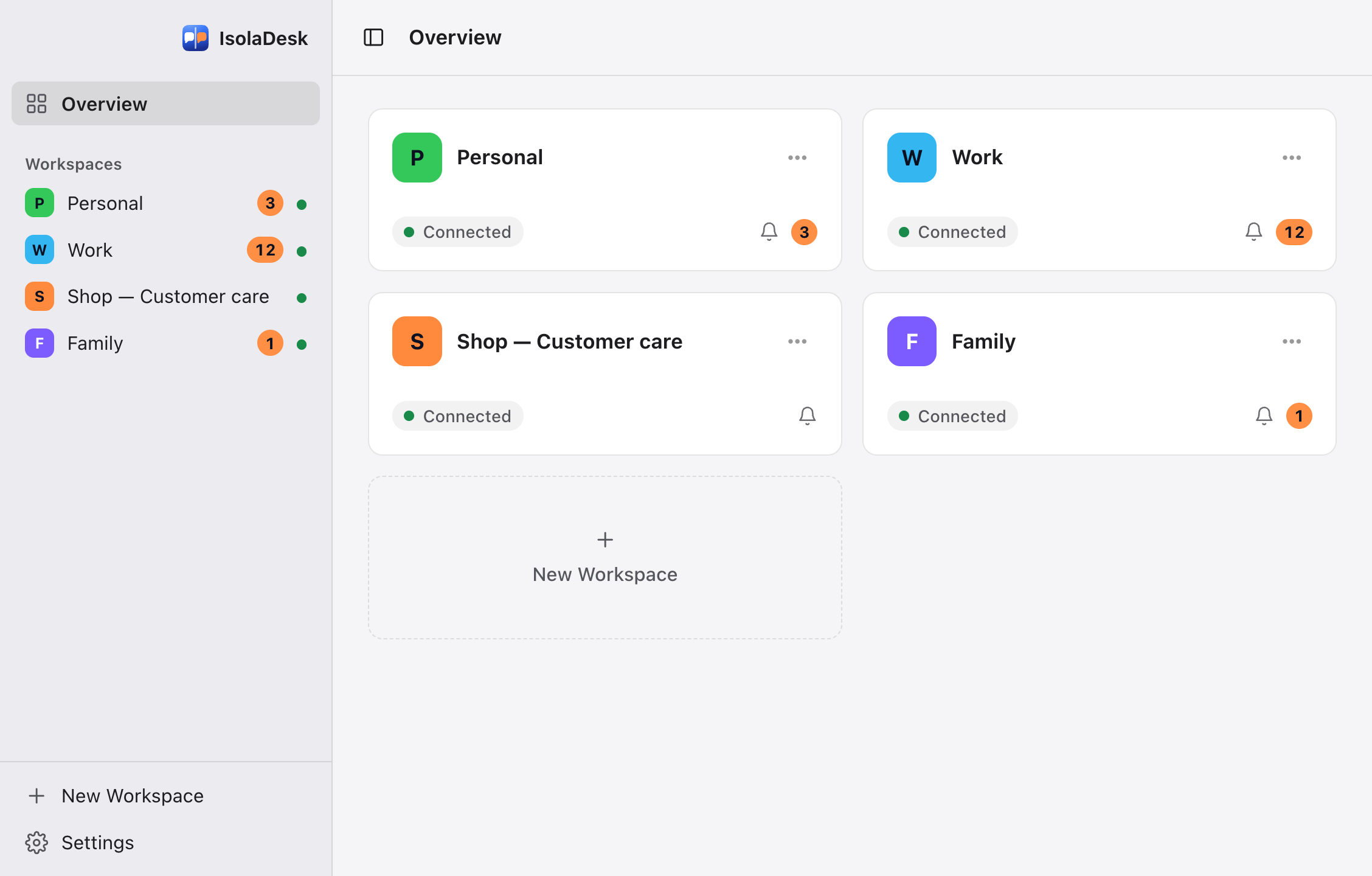Click the large P icon on Personal card

click(x=417, y=158)
